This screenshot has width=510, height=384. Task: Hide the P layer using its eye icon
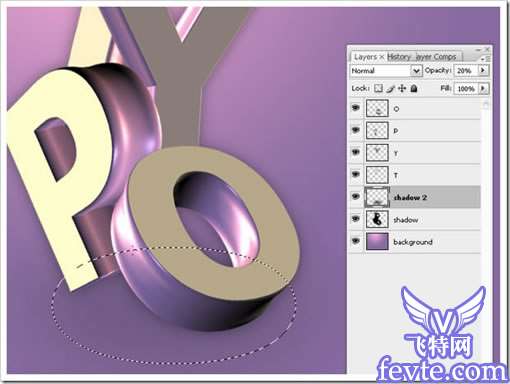(x=356, y=130)
